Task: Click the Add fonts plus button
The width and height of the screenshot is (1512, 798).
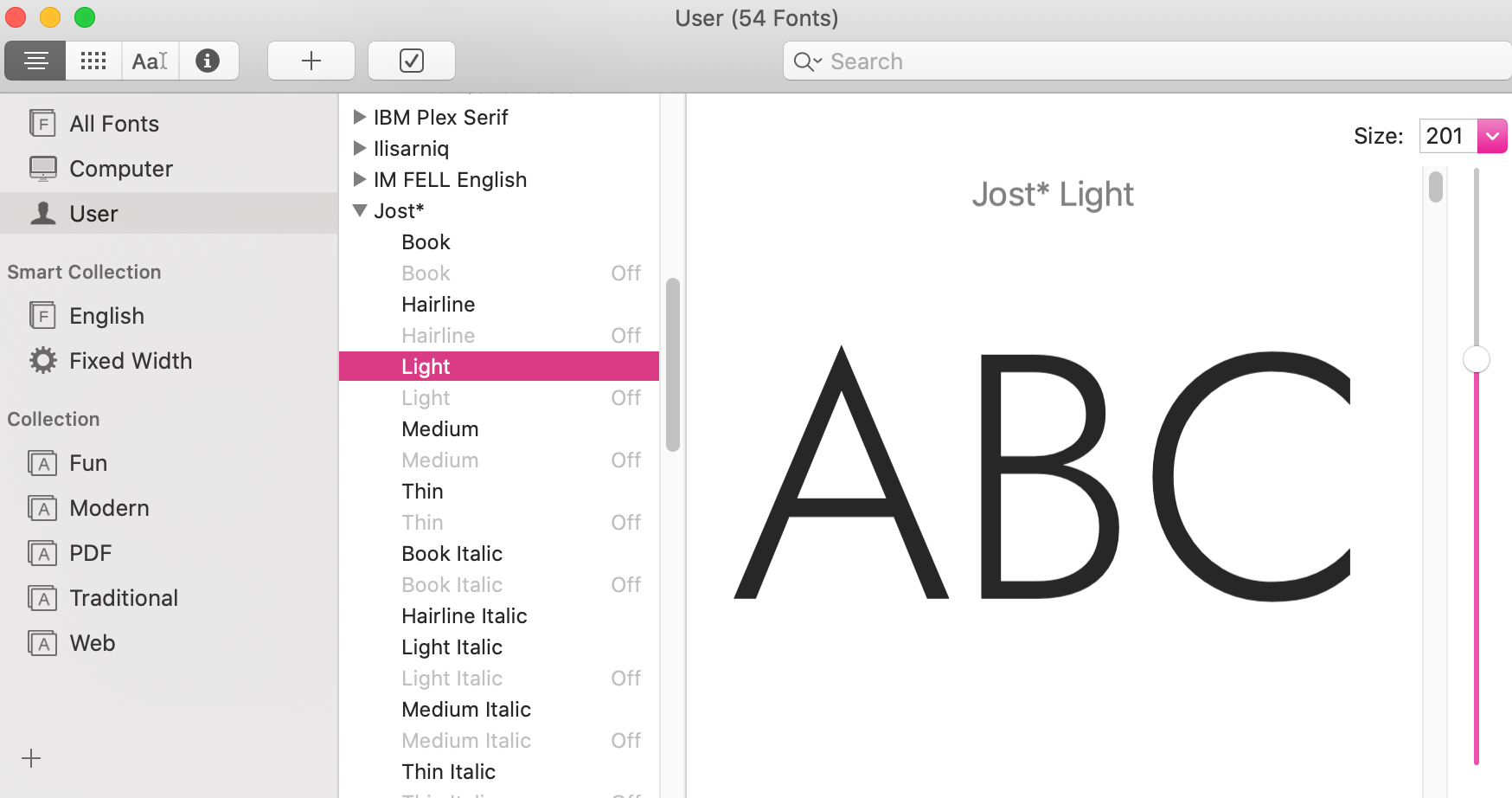Action: 311,61
